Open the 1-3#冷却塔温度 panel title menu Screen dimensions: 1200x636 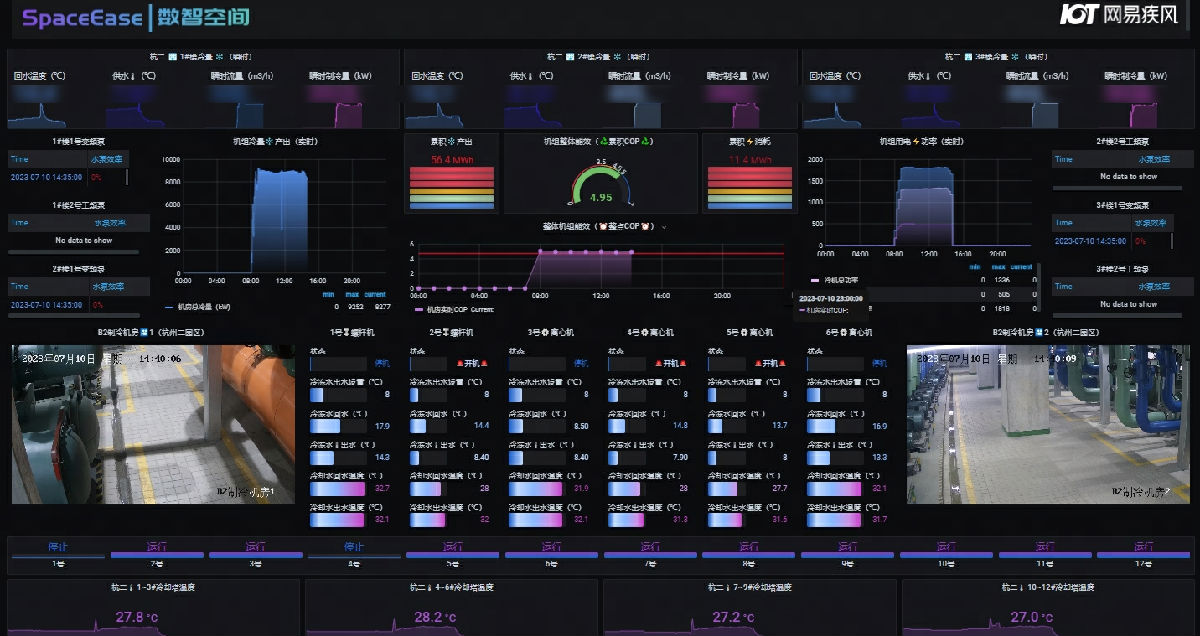(x=153, y=587)
